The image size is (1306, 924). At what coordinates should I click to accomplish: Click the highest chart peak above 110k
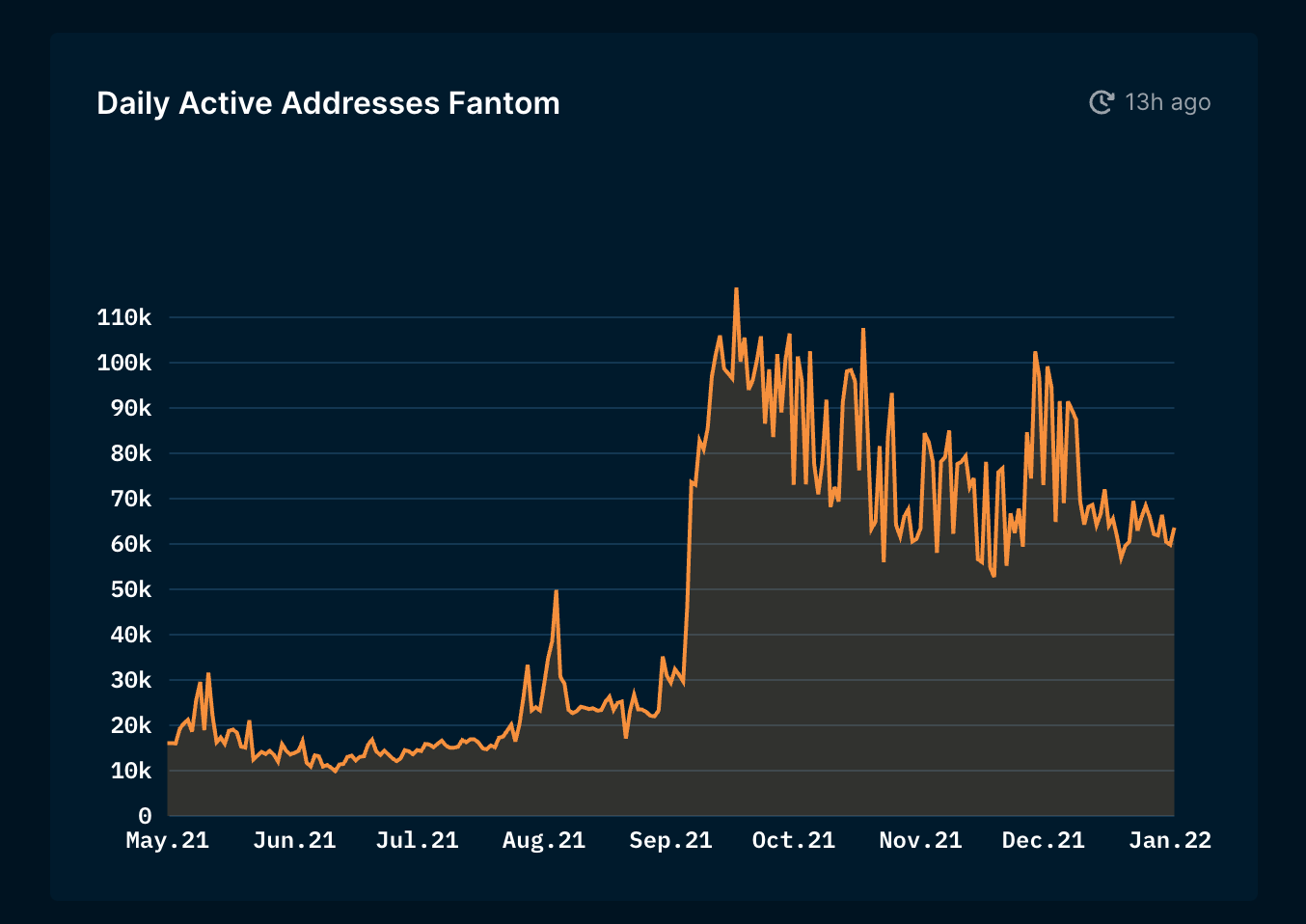(x=736, y=288)
